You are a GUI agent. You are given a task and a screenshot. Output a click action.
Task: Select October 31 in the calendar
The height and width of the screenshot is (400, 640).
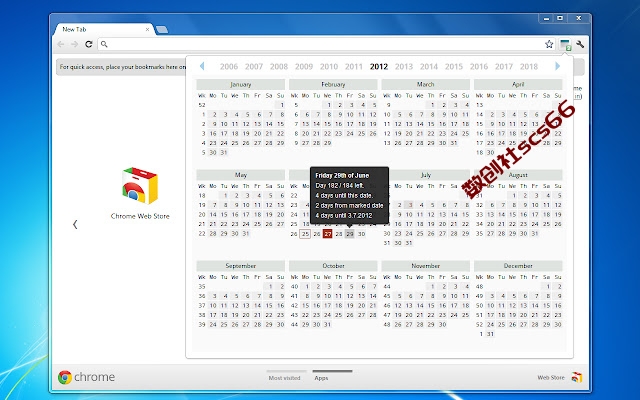tap(327, 324)
